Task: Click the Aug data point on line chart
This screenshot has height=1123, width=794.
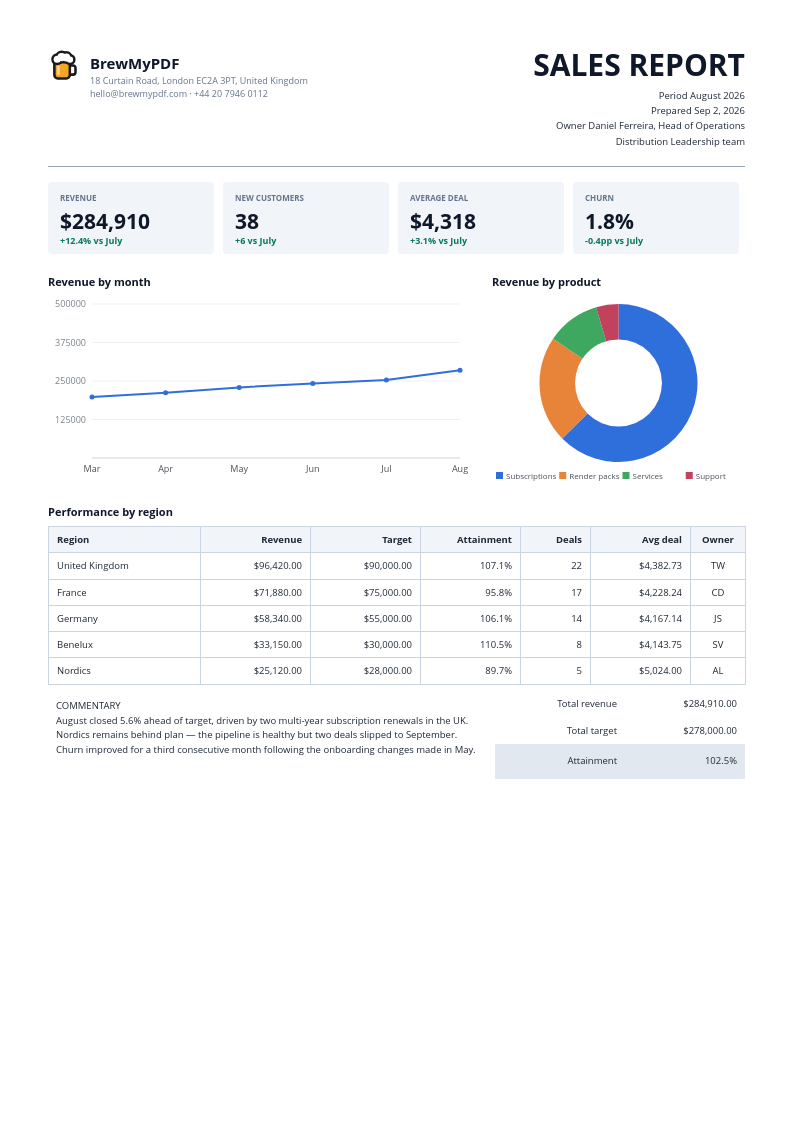Action: point(460,370)
